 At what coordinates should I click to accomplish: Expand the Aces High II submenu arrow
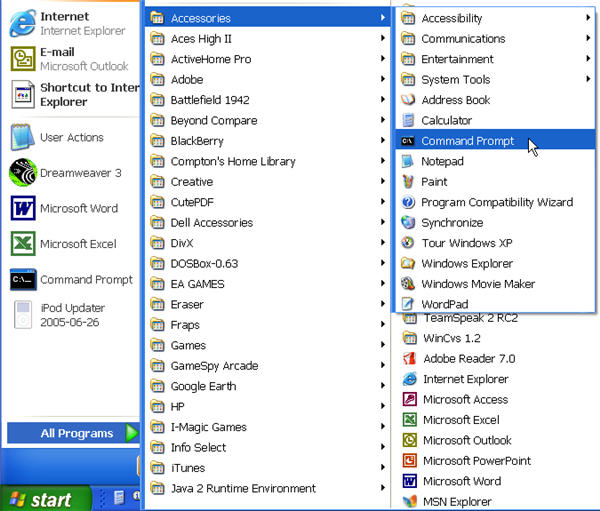[383, 38]
